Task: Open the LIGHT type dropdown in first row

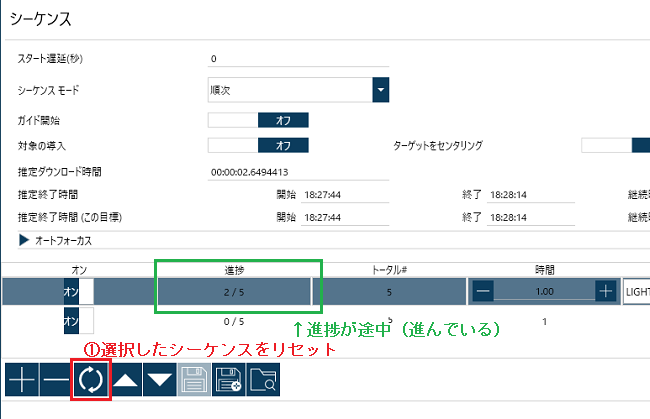Action: pos(636,292)
